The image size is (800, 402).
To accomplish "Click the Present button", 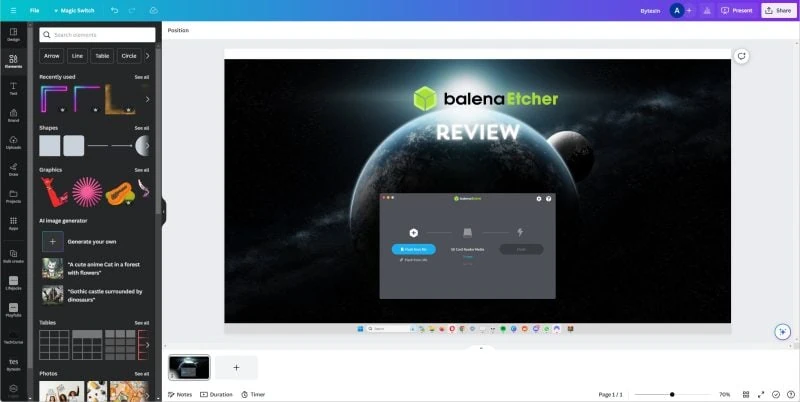I will (737, 11).
